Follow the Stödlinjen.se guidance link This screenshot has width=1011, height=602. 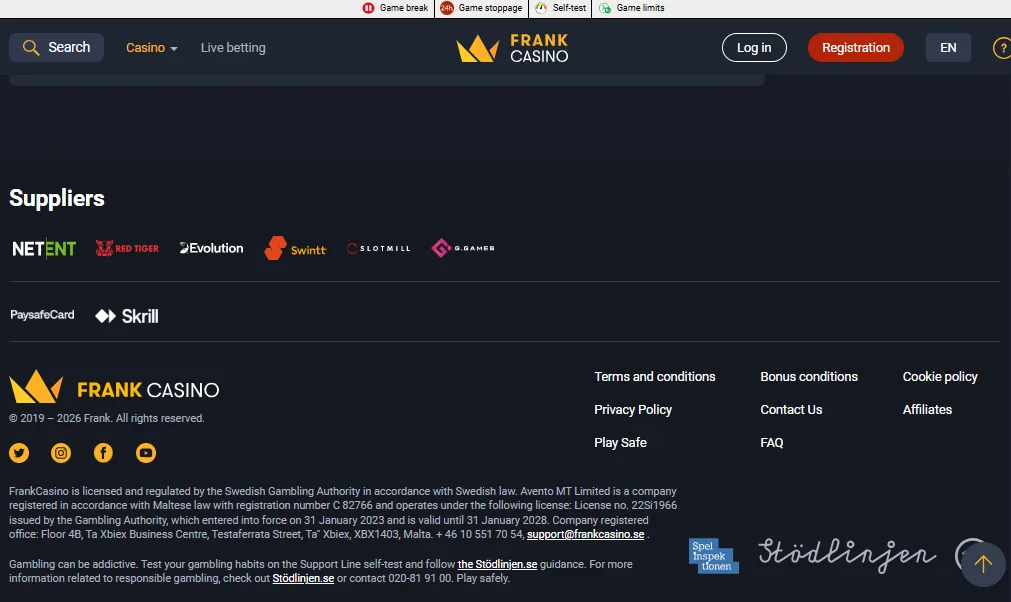click(x=497, y=564)
